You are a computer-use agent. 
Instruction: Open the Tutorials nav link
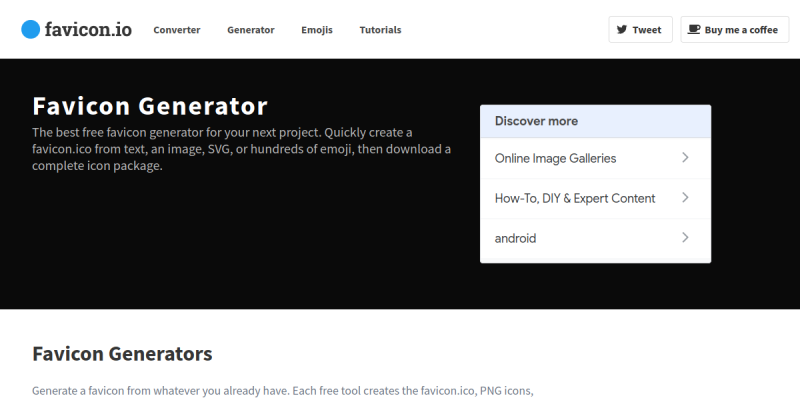(380, 30)
